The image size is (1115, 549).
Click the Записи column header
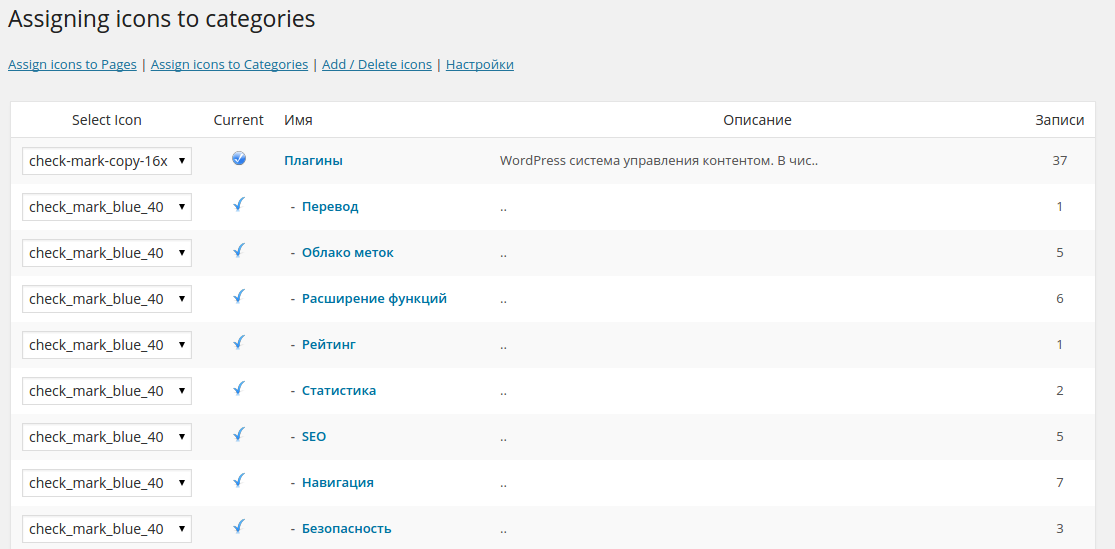[x=1059, y=120]
